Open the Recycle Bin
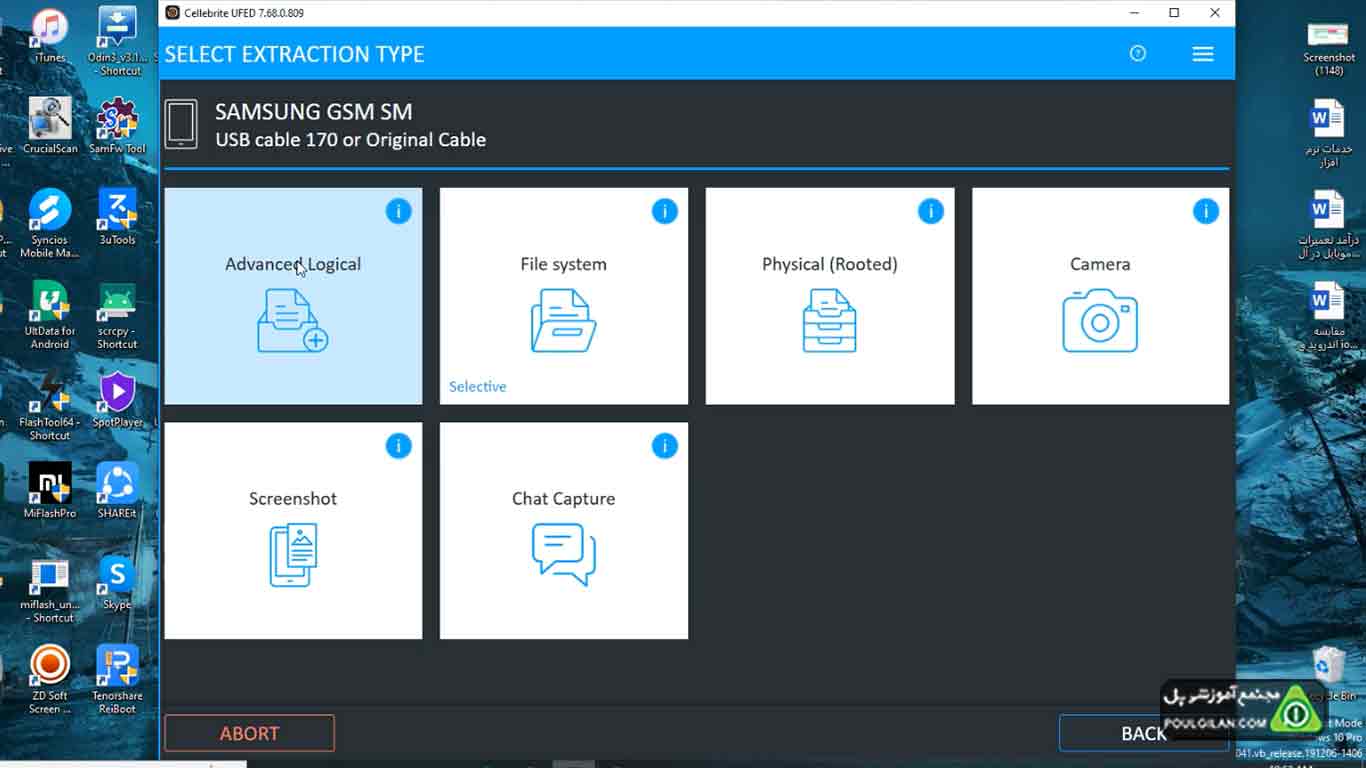 (1330, 672)
